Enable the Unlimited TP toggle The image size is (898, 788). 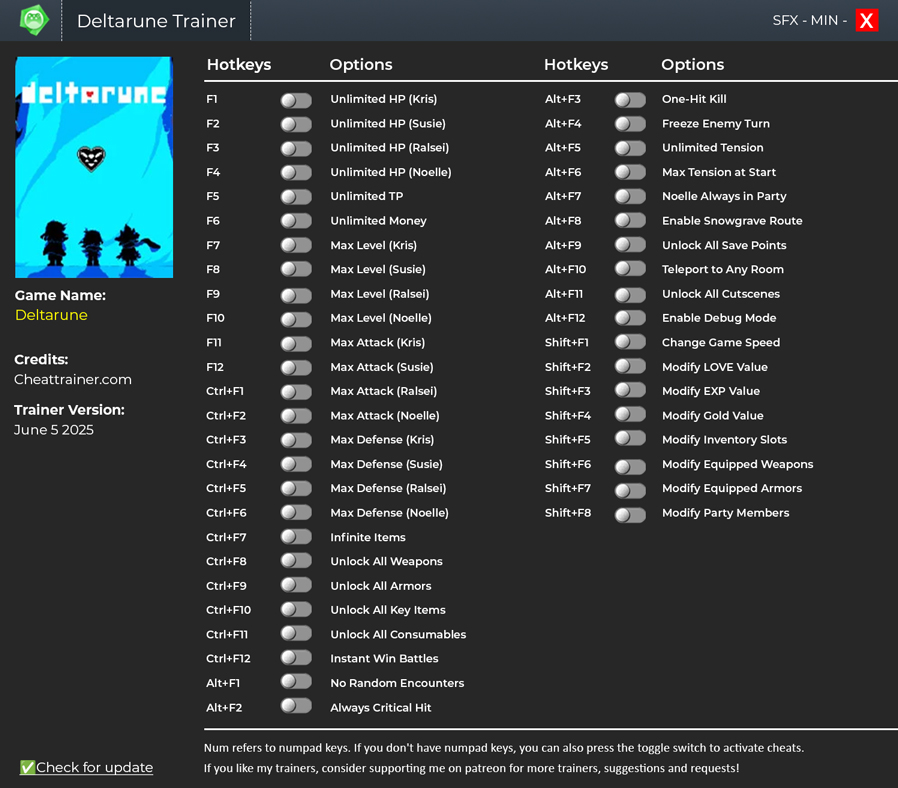pos(296,197)
